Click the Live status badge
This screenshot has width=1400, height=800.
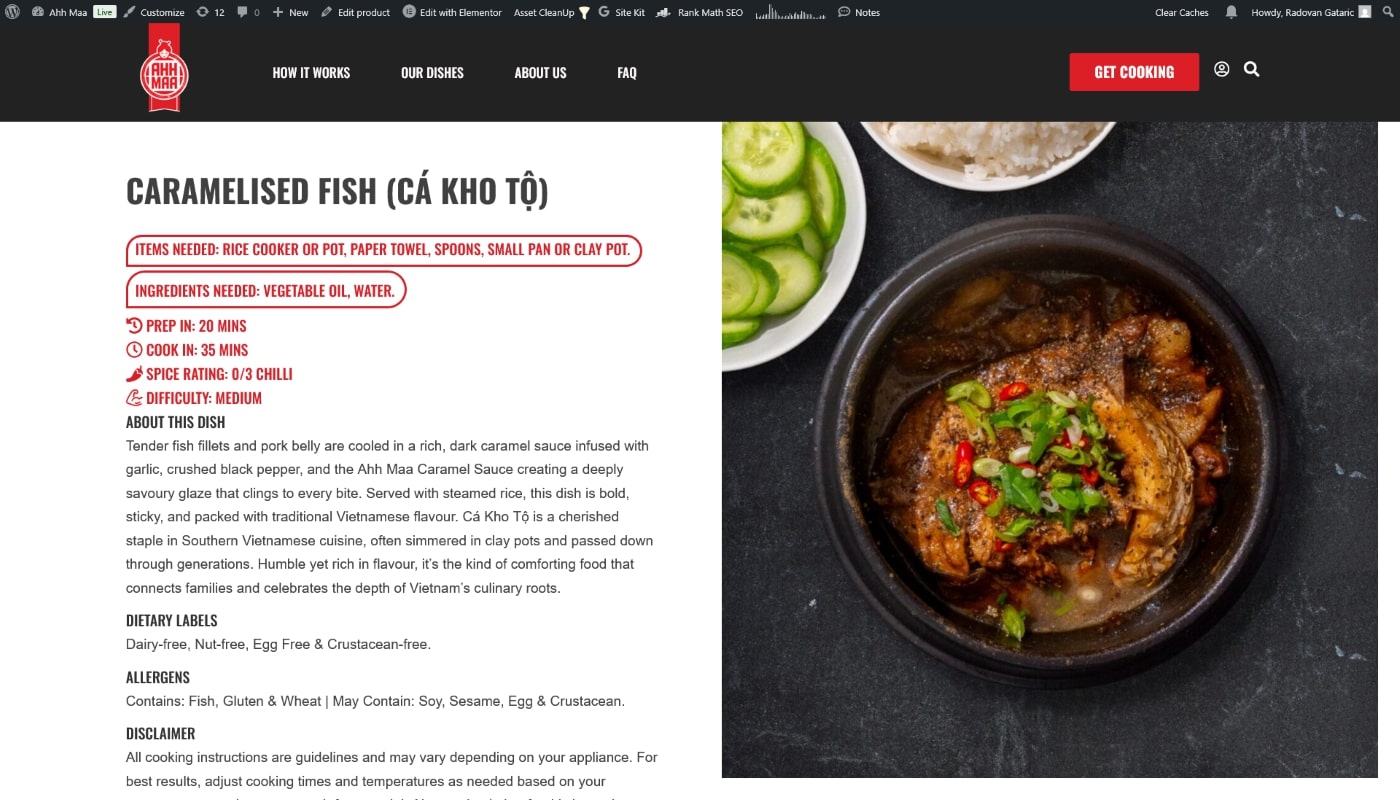(105, 12)
